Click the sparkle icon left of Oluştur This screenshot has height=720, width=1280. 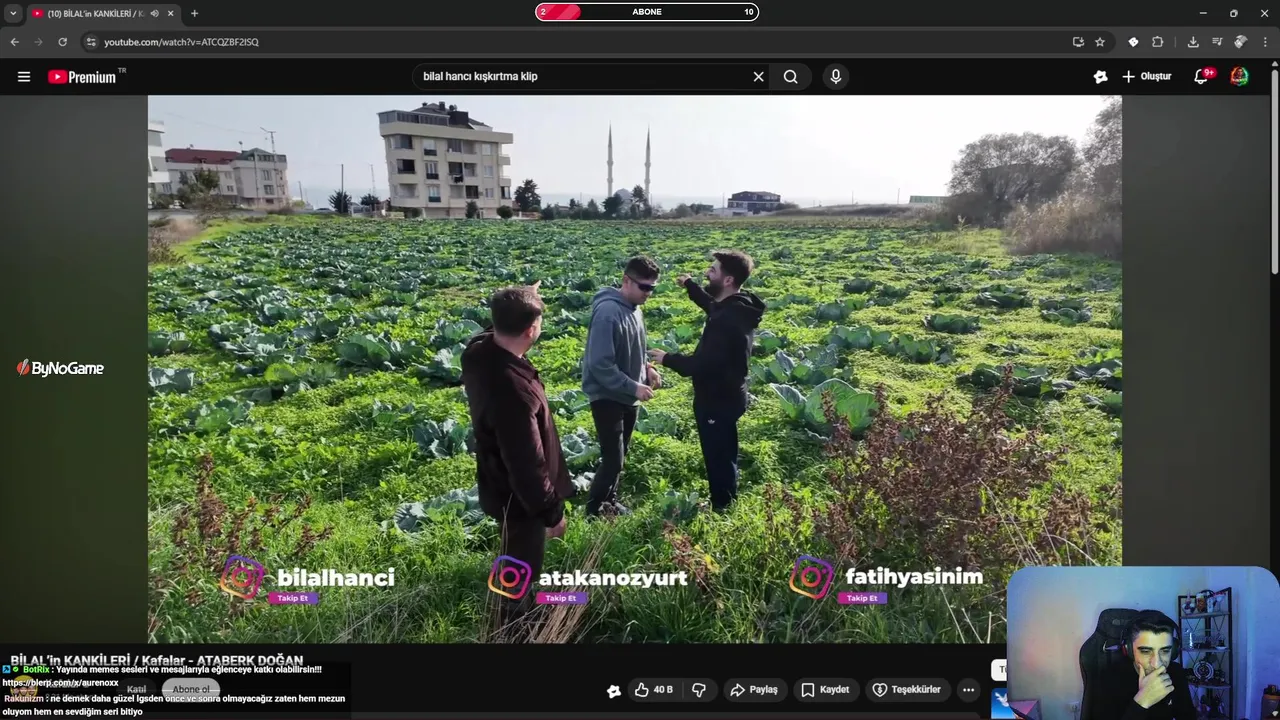click(1100, 77)
